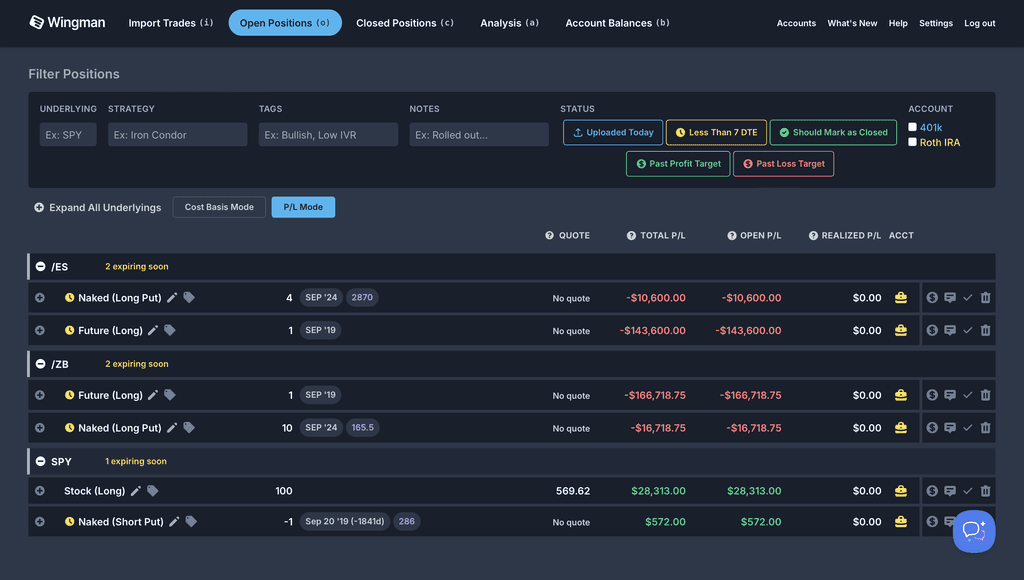
Task: Click the Underlying filter input field
Action: [67, 133]
